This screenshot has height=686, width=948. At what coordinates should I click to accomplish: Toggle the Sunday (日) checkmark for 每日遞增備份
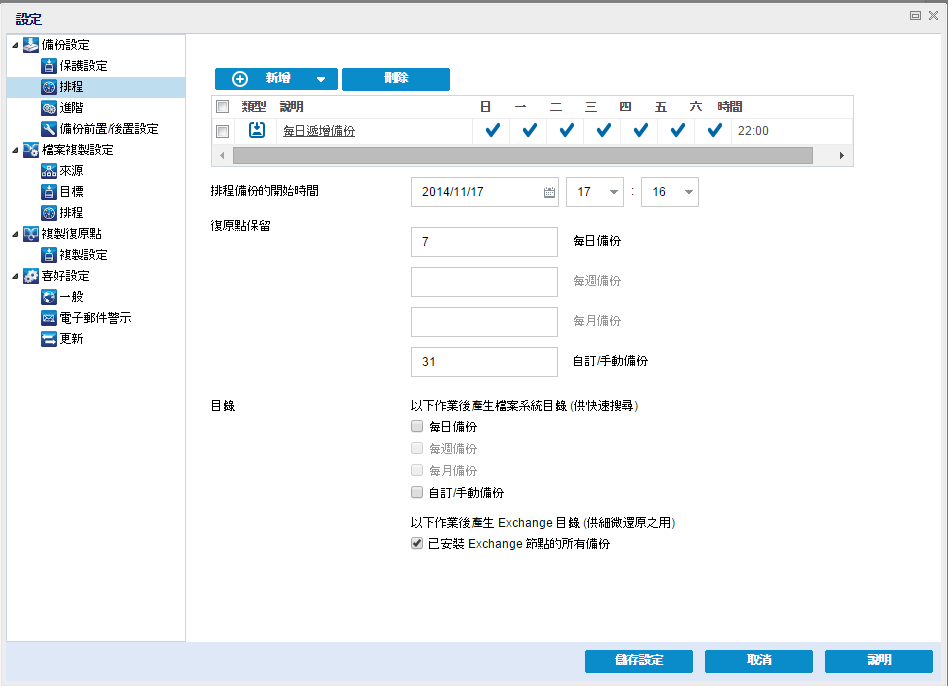(x=493, y=130)
